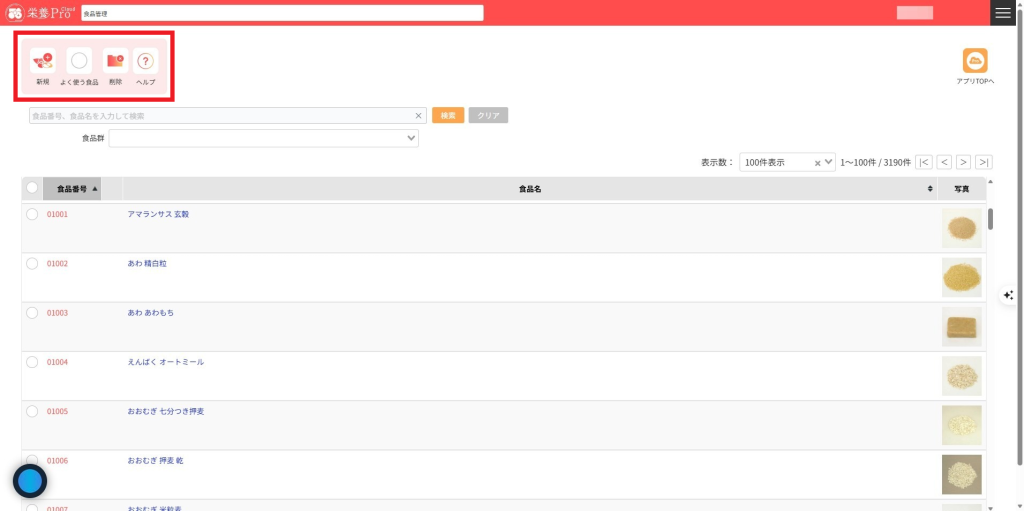Open the blue chat bubble widget
The image size is (1024, 511).
click(30, 481)
